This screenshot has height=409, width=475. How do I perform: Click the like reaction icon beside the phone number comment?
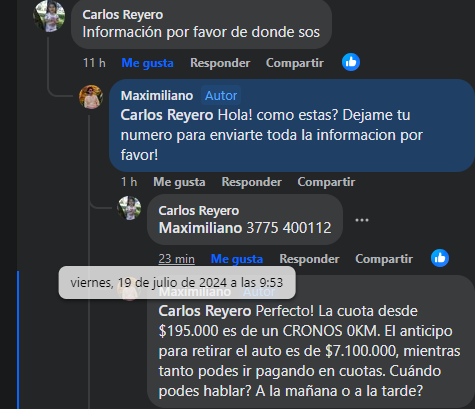440,258
